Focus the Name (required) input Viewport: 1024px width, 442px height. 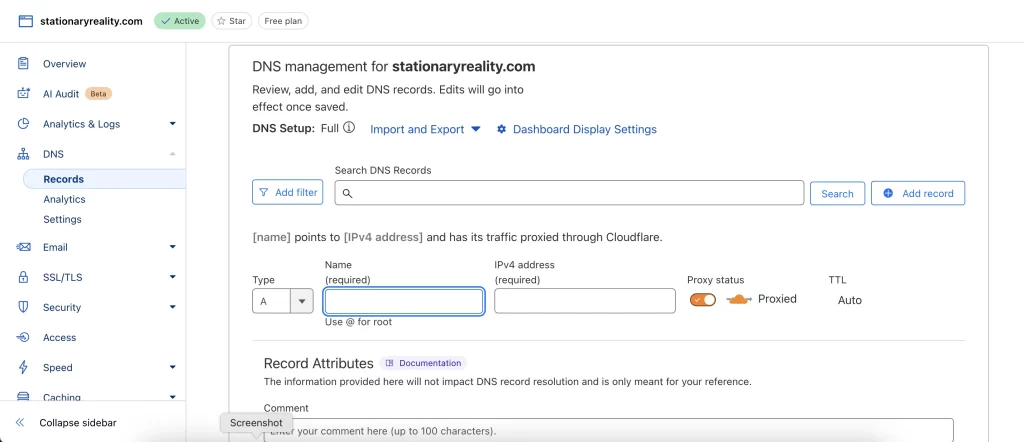(x=404, y=301)
